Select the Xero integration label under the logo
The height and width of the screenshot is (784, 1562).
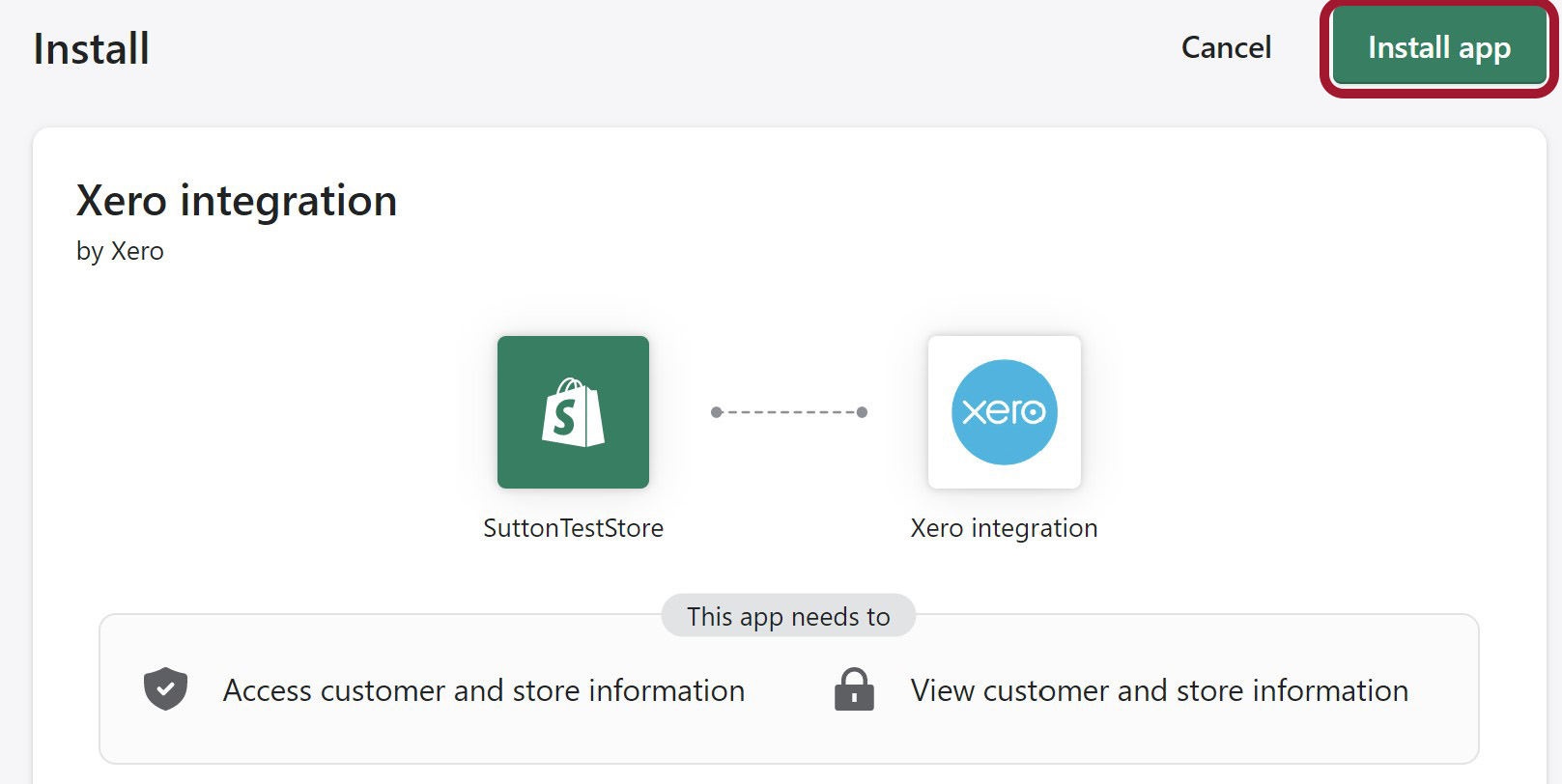click(1004, 528)
